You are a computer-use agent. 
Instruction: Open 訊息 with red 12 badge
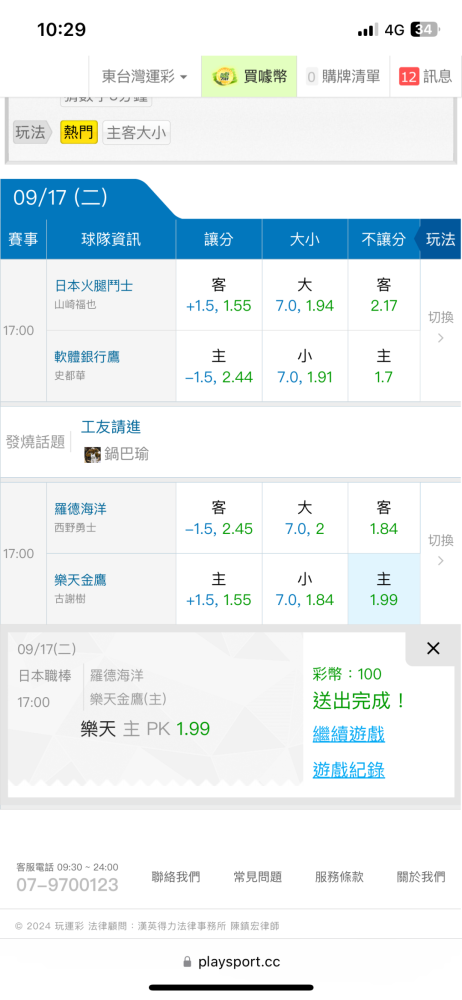(425, 77)
